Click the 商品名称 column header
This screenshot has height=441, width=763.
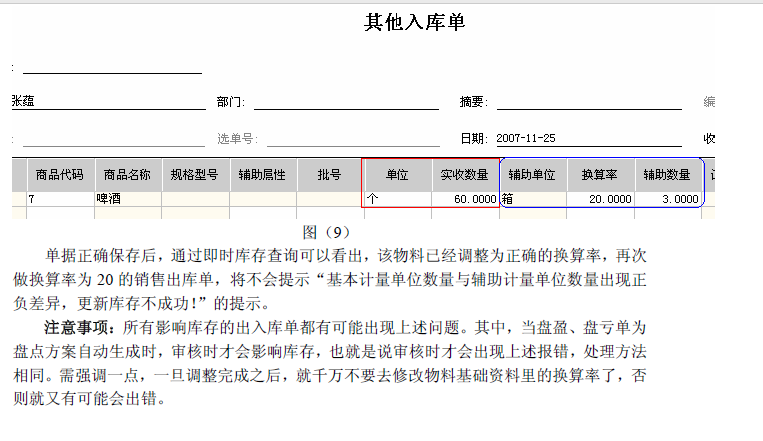pyautogui.click(x=127, y=175)
